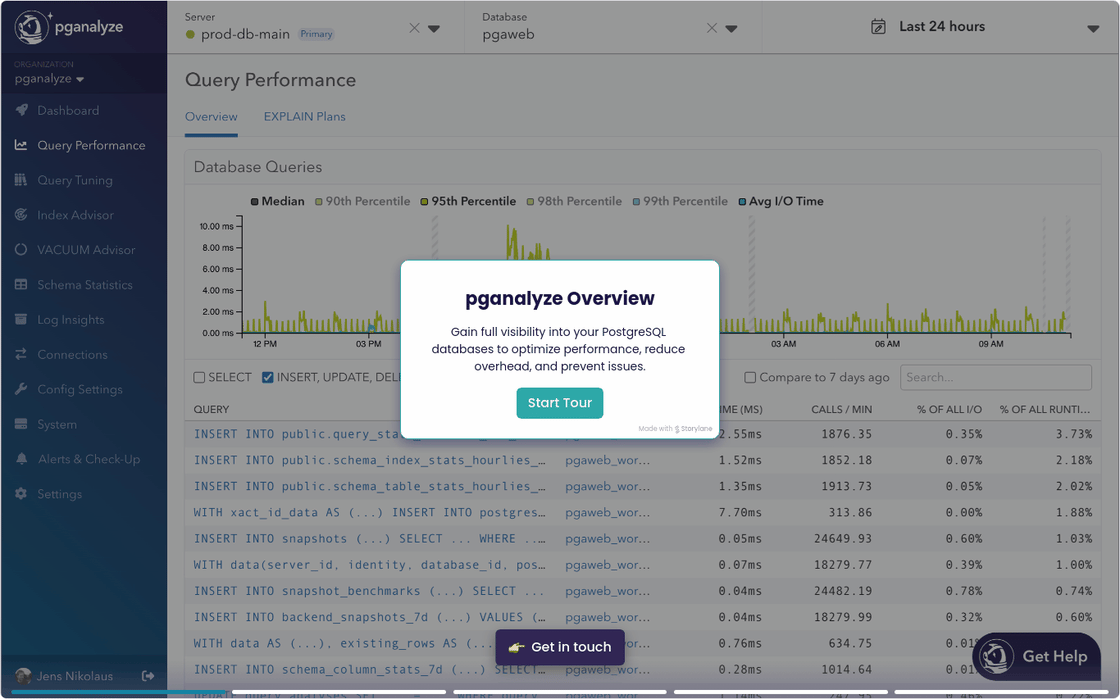Click the Dashboard rocket icon in sidebar
This screenshot has width=1120, height=699.
21,110
